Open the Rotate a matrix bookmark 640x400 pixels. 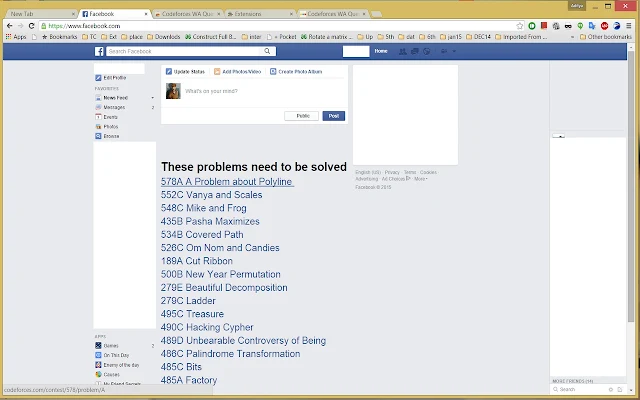(327, 37)
